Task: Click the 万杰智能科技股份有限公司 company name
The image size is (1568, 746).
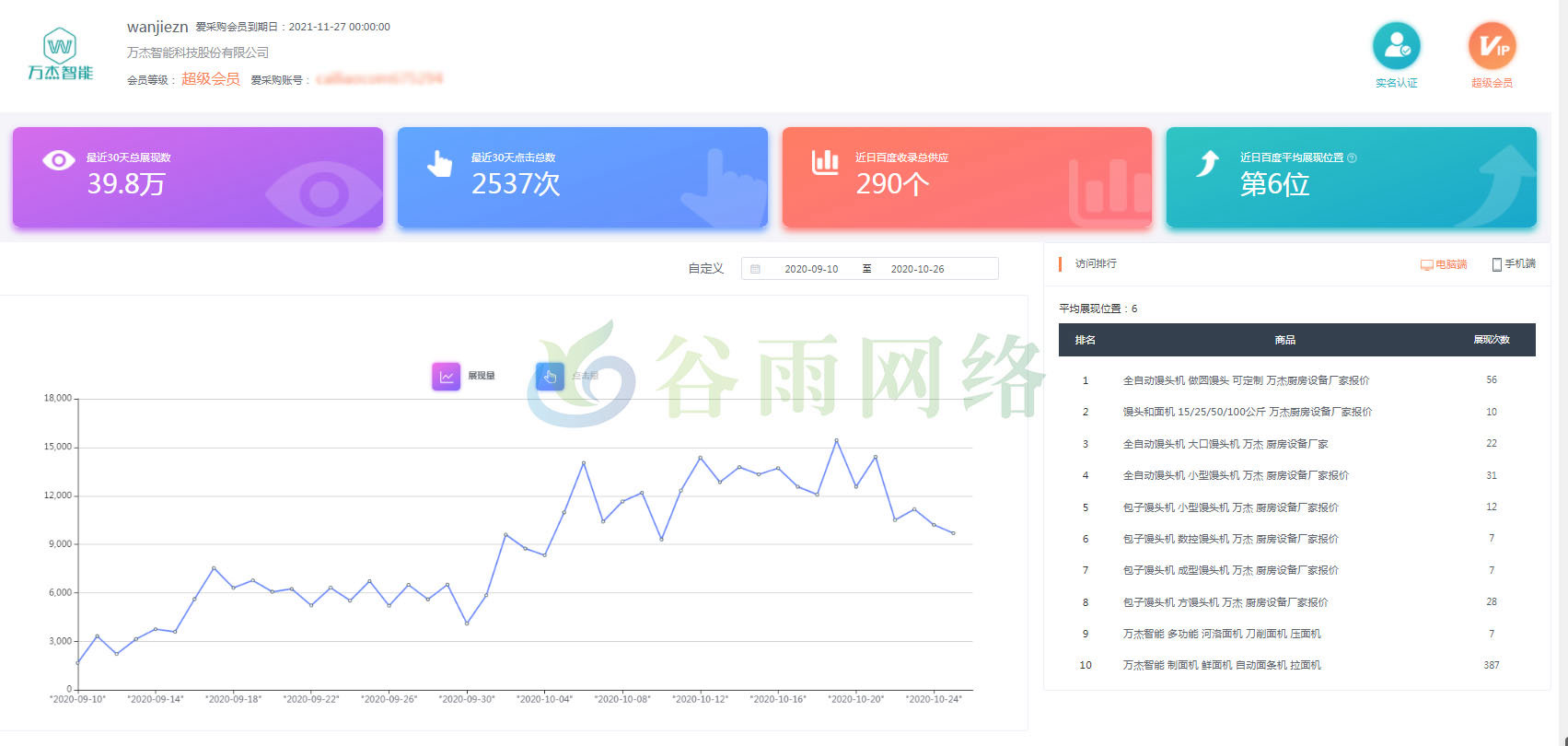Action: [x=198, y=52]
